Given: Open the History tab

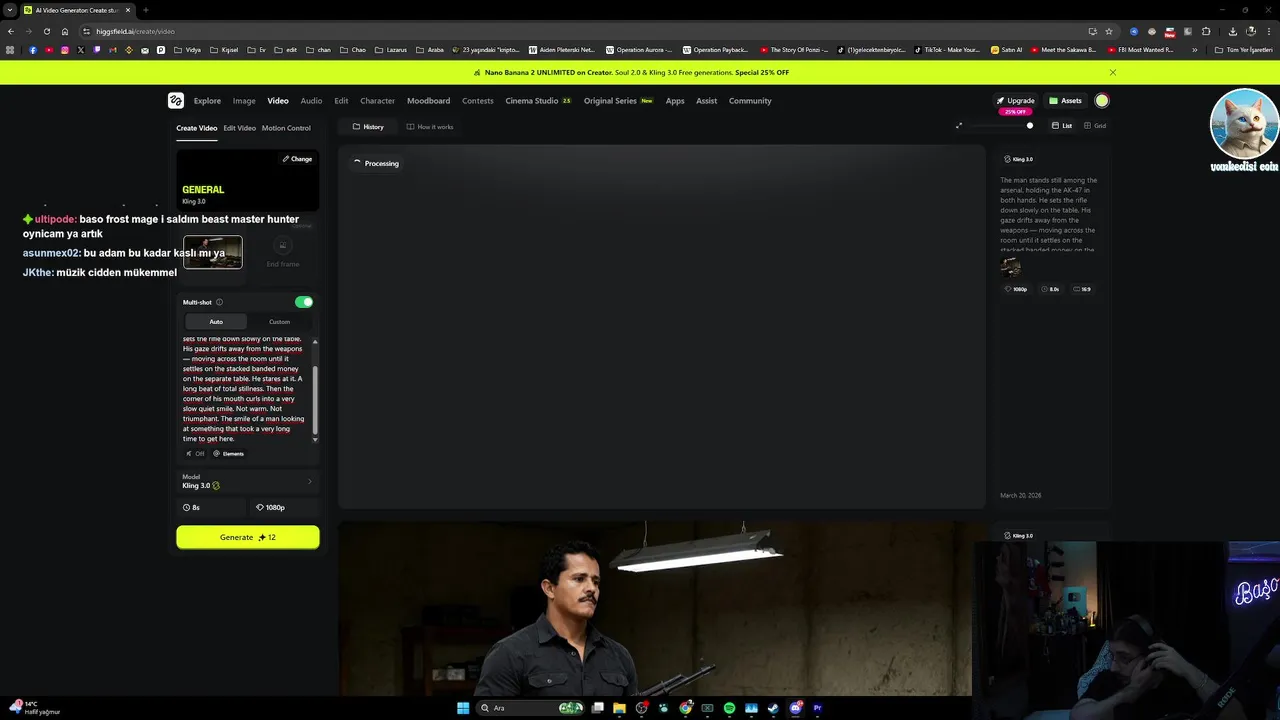Looking at the screenshot, I should tap(368, 127).
